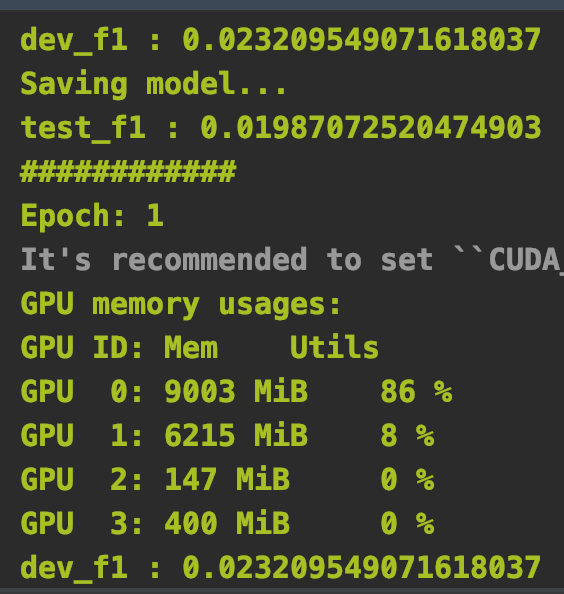Click the row of hash separator characters
This screenshot has width=564, height=594.
click(128, 172)
